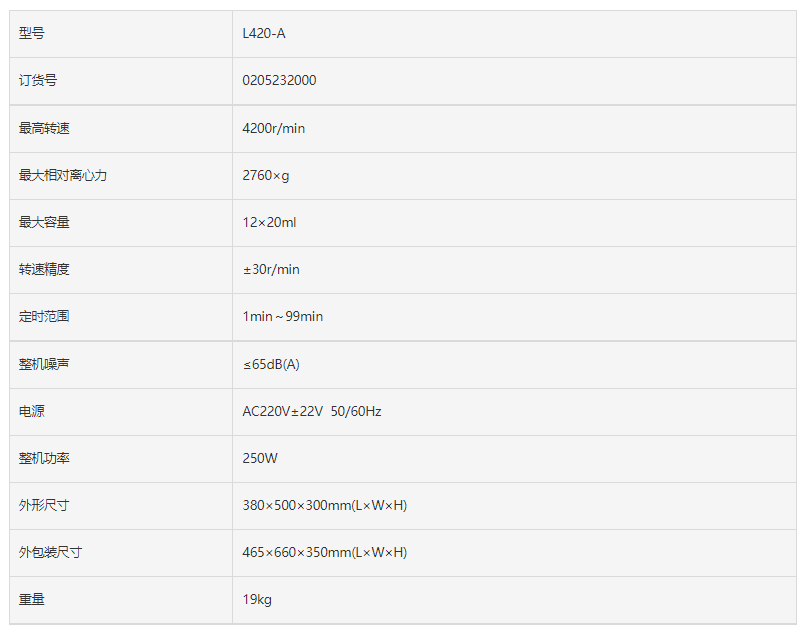Viewport: 809px width, 637px height.
Task: Click power supply value AC220V±22V 50/60Hz
Action: (312, 411)
